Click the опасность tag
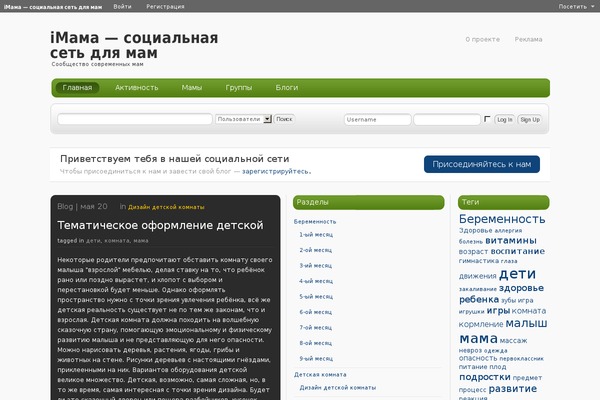 (x=478, y=359)
